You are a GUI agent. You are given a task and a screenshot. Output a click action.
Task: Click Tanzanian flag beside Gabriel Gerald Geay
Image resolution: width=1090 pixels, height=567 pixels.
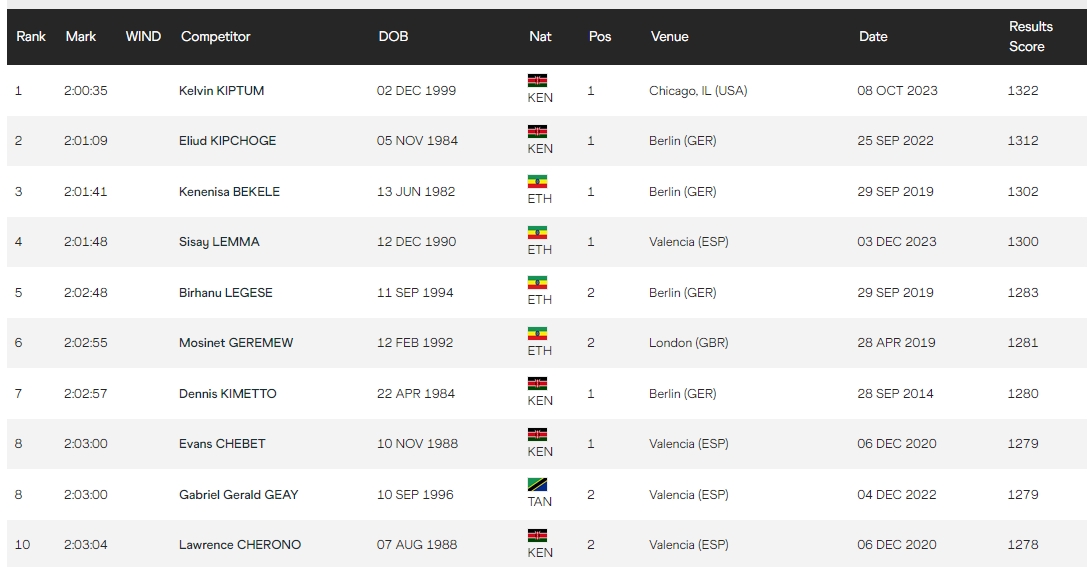pos(537,485)
